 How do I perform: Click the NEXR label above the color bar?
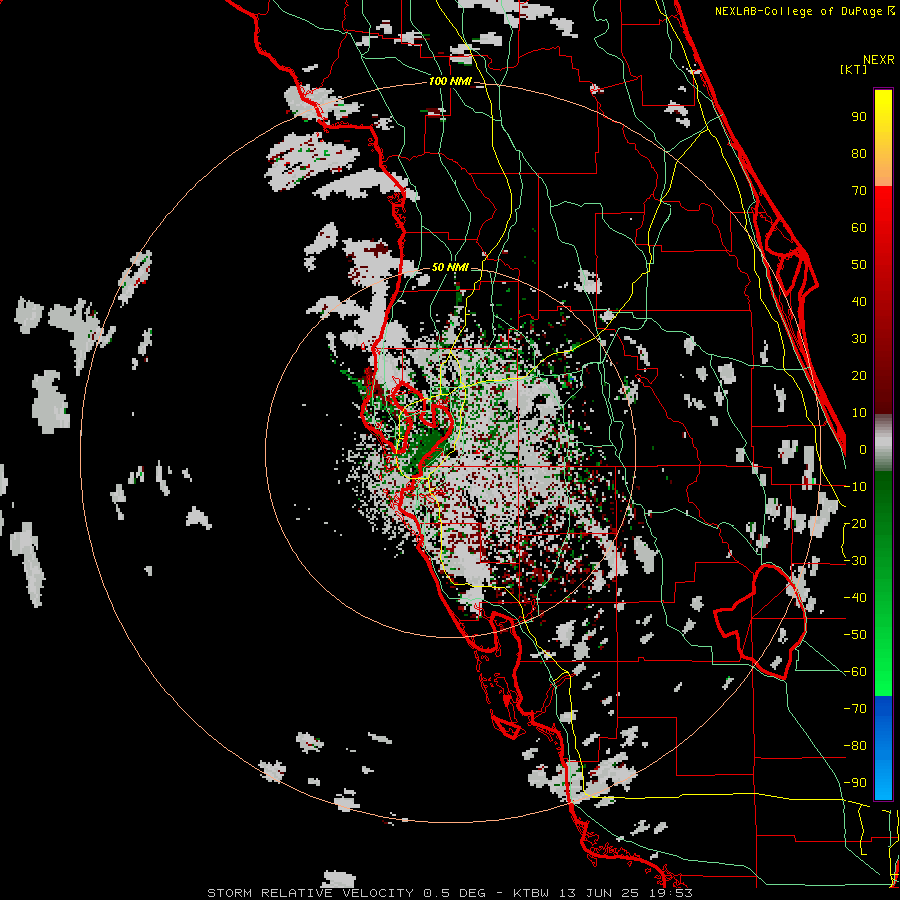tap(879, 60)
